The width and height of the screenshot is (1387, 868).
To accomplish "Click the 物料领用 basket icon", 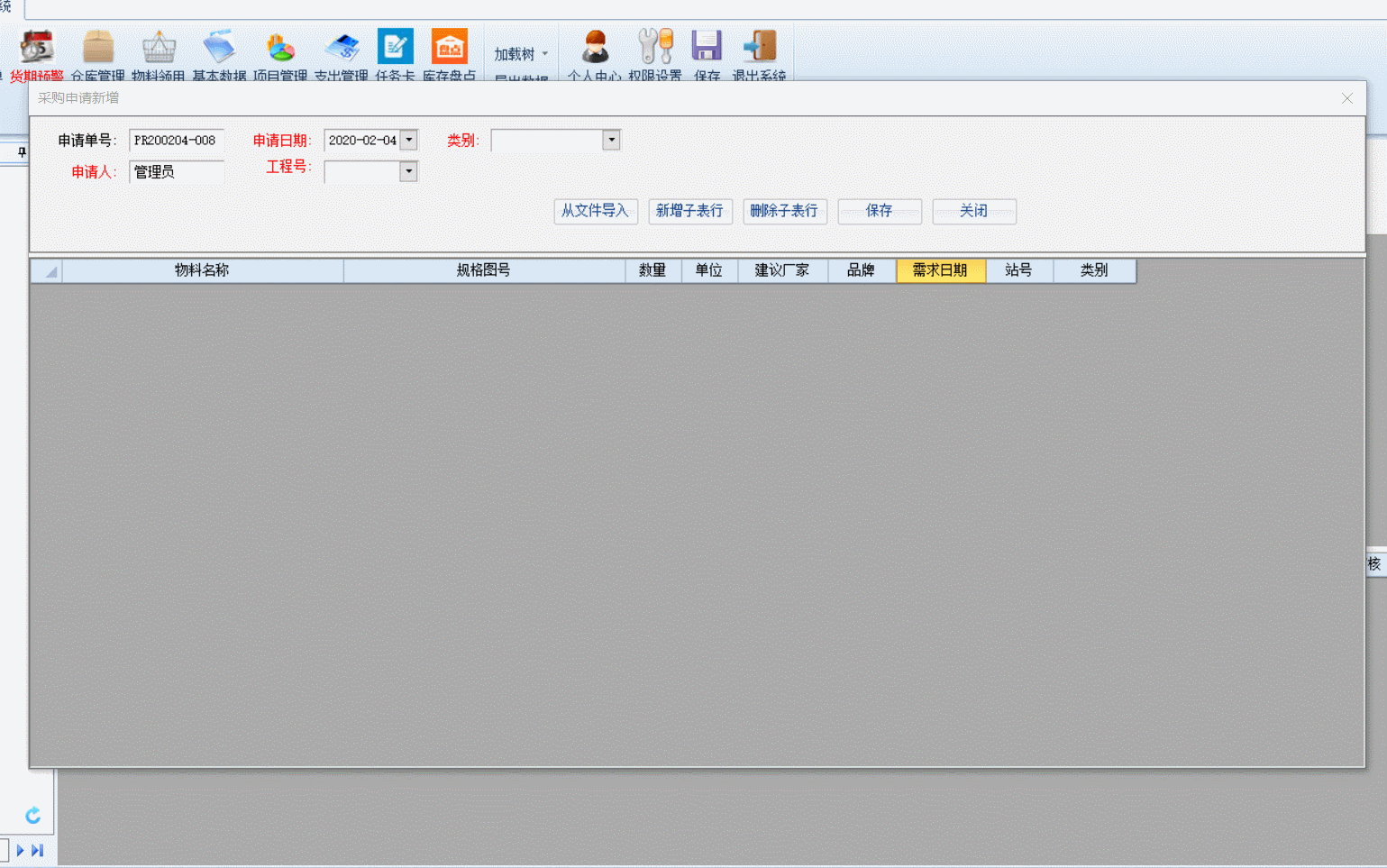I will tap(159, 48).
